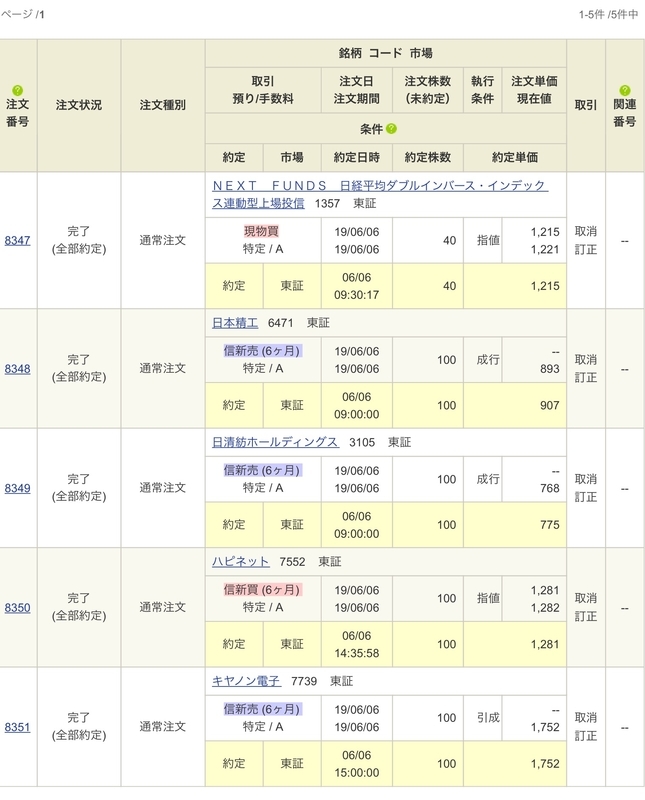This screenshot has width=645, height=800.
Task: Click 訂正 for order 8351
Action: [586, 736]
